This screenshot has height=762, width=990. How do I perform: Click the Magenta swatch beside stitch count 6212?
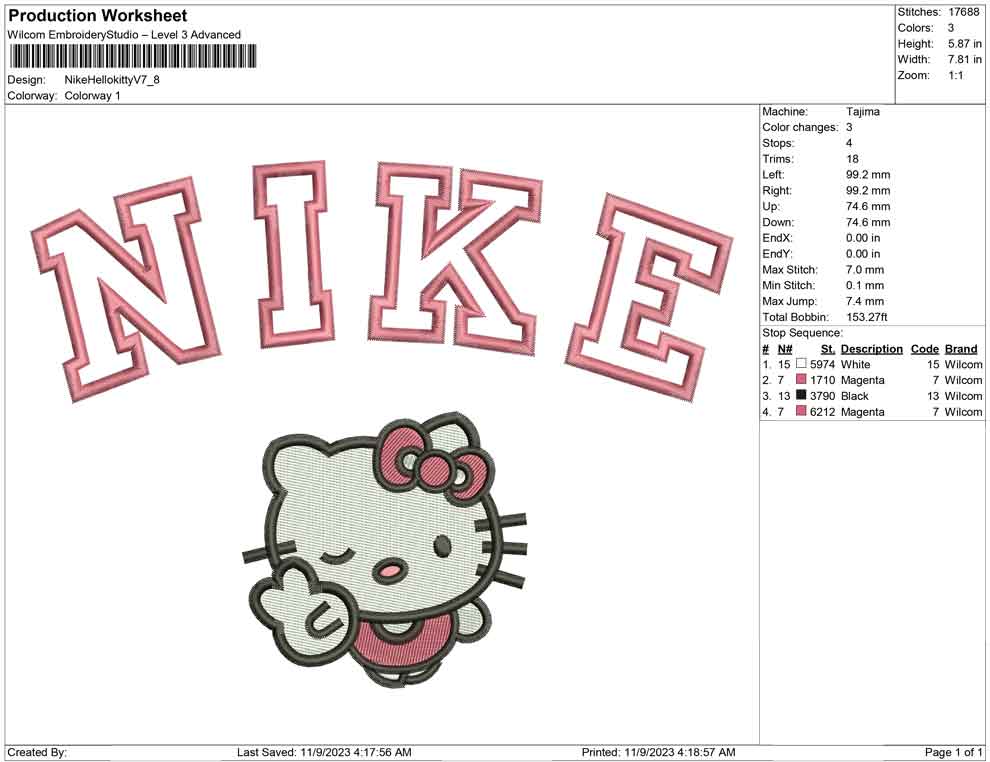801,411
